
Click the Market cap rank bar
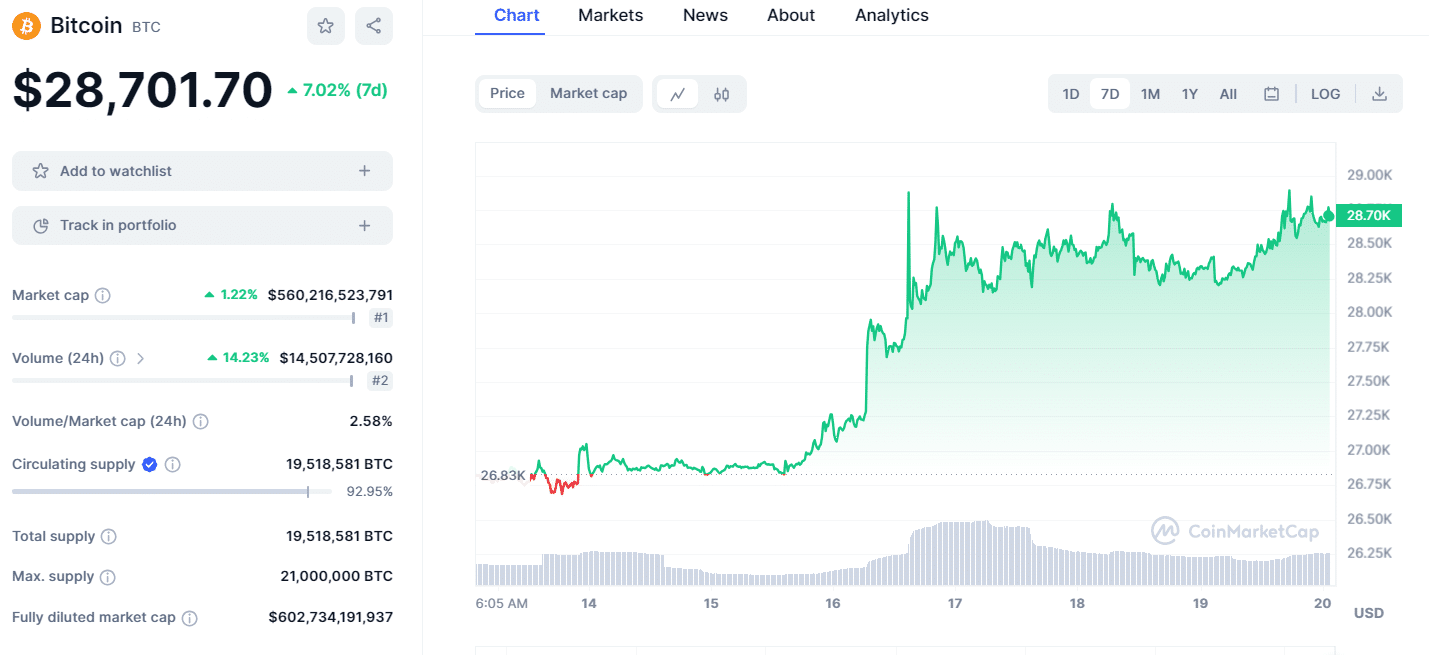[x=184, y=318]
